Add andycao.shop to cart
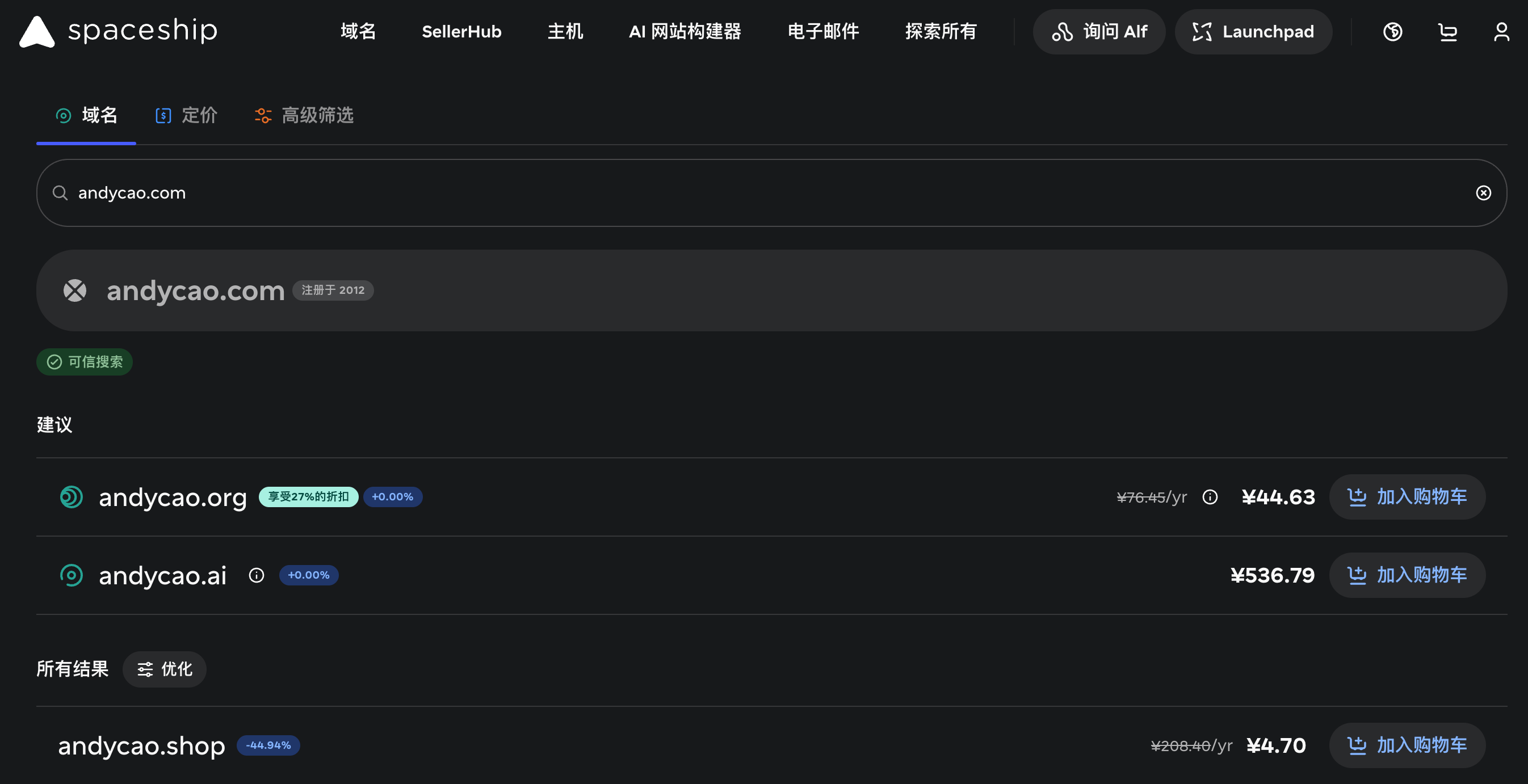1528x784 pixels. 1407,745
